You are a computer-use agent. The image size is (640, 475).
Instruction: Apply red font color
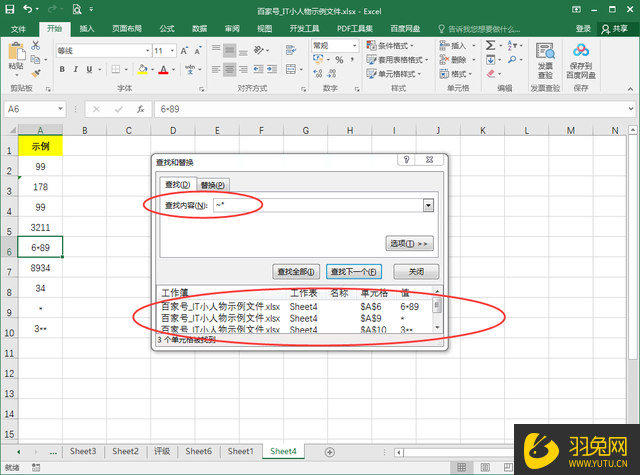point(164,69)
